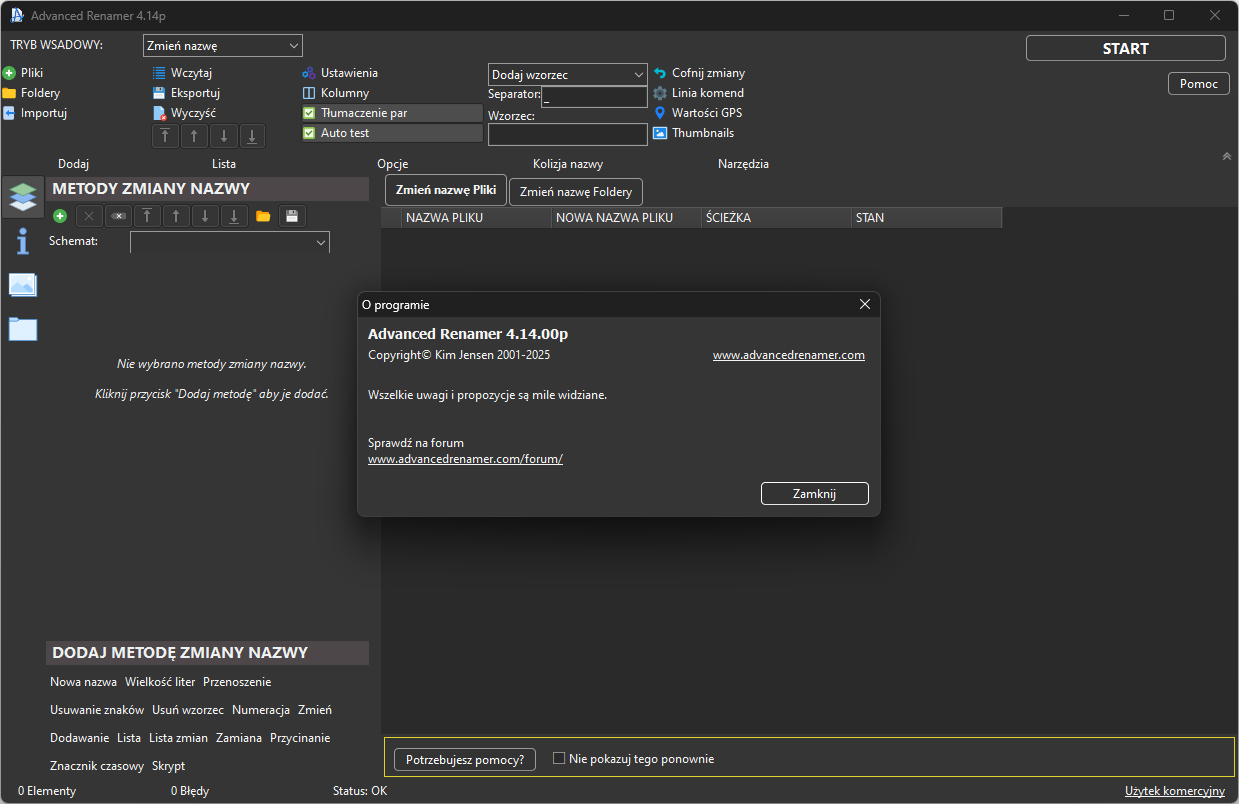Switch to Zmień nazwę Foldery tab

click(576, 192)
